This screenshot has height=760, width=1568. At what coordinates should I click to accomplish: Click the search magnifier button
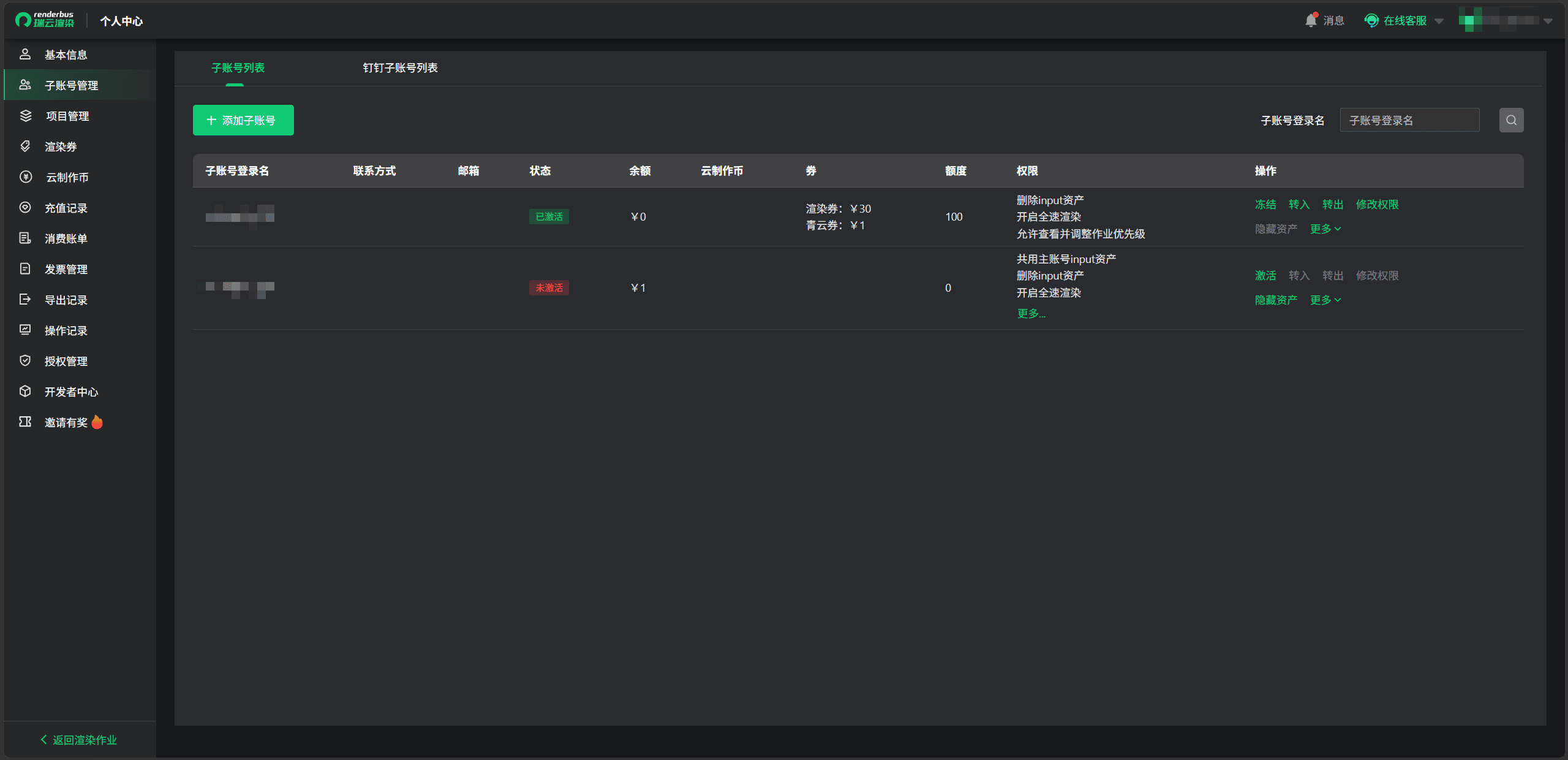[x=1511, y=120]
